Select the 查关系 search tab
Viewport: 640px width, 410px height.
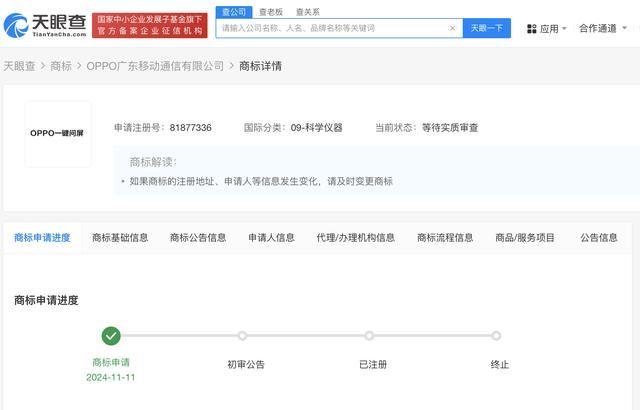point(307,12)
